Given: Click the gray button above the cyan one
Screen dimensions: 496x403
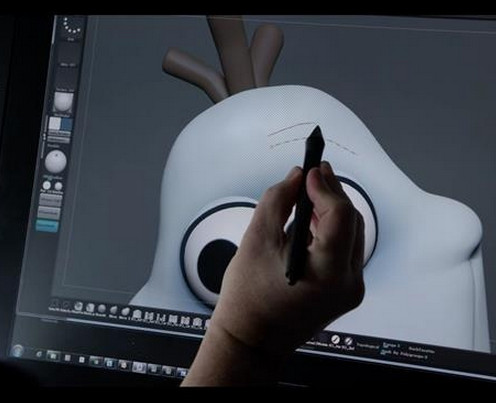Looking at the screenshot, I should point(48,212).
